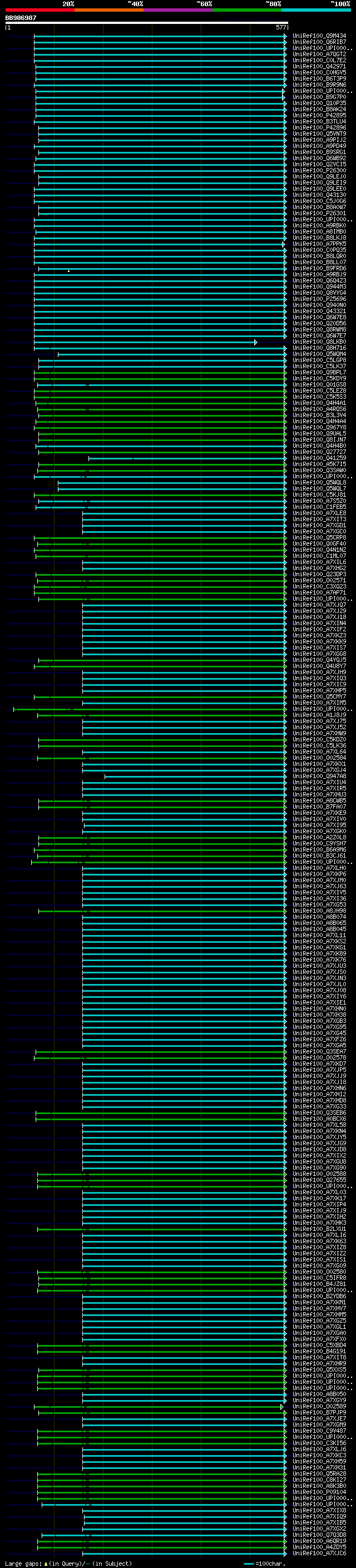The width and height of the screenshot is (356, 1568).
Task: Select hit label UniRef100_P09104
Action: pos(319,1492)
